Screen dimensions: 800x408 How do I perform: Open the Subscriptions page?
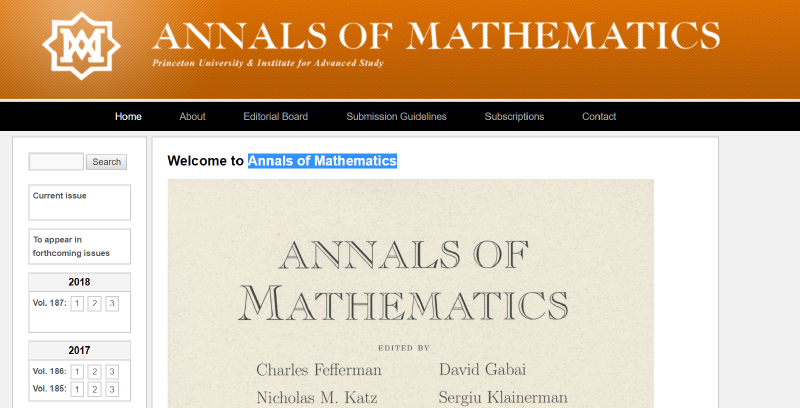coord(514,117)
